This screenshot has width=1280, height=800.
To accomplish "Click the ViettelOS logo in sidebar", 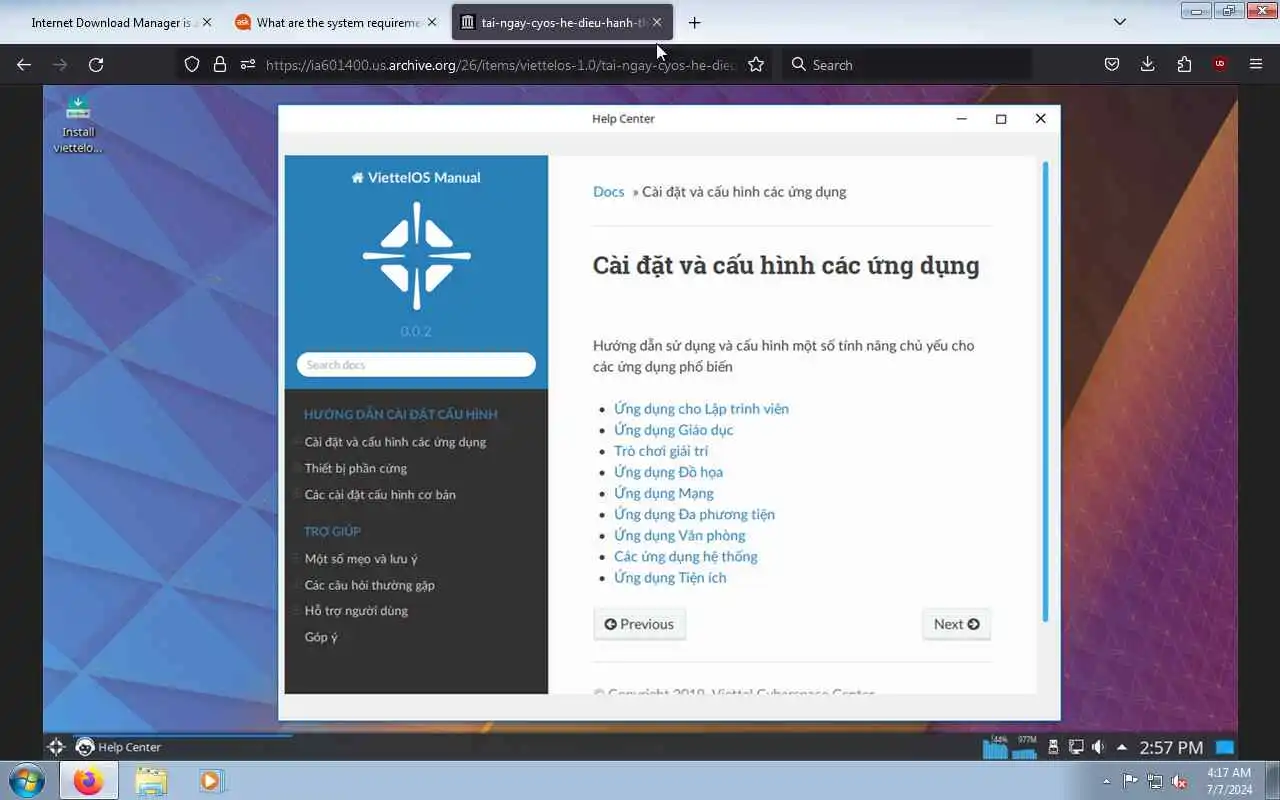I will coord(416,256).
